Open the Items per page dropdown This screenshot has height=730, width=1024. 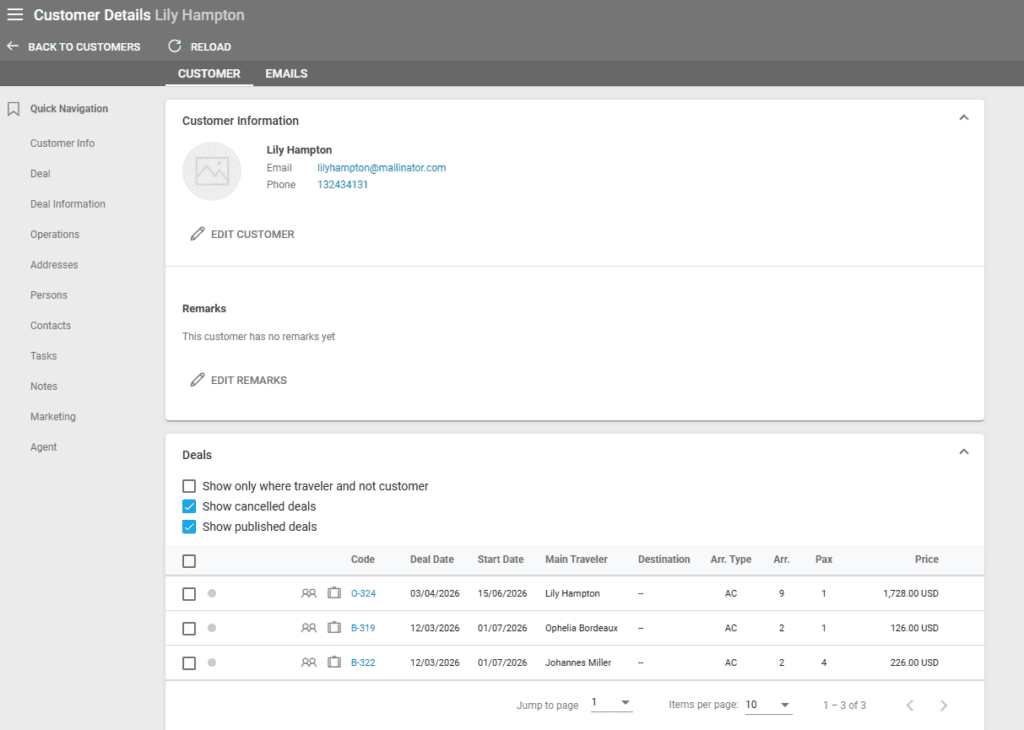point(768,704)
